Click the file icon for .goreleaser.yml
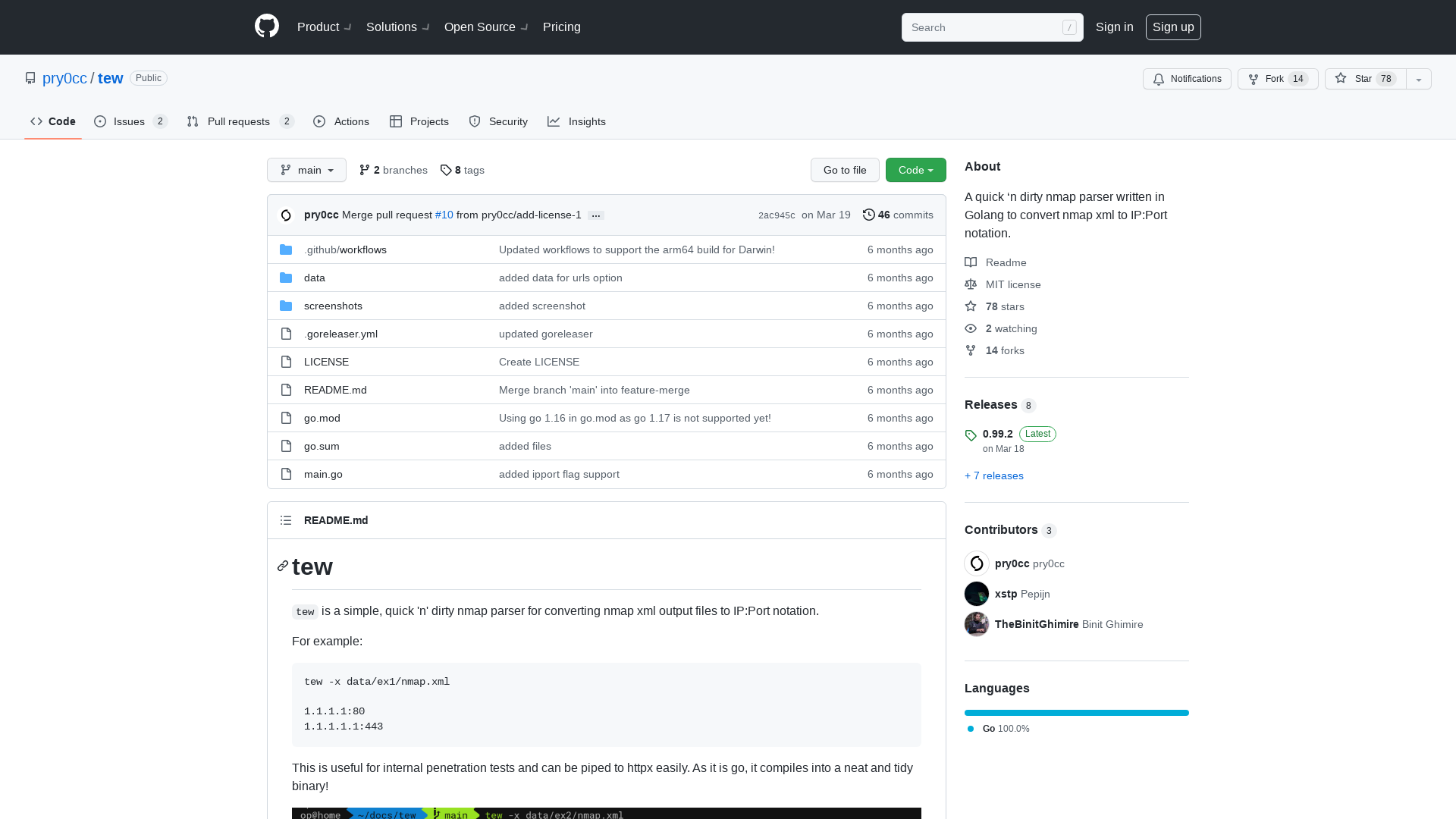1456x819 pixels. point(286,334)
